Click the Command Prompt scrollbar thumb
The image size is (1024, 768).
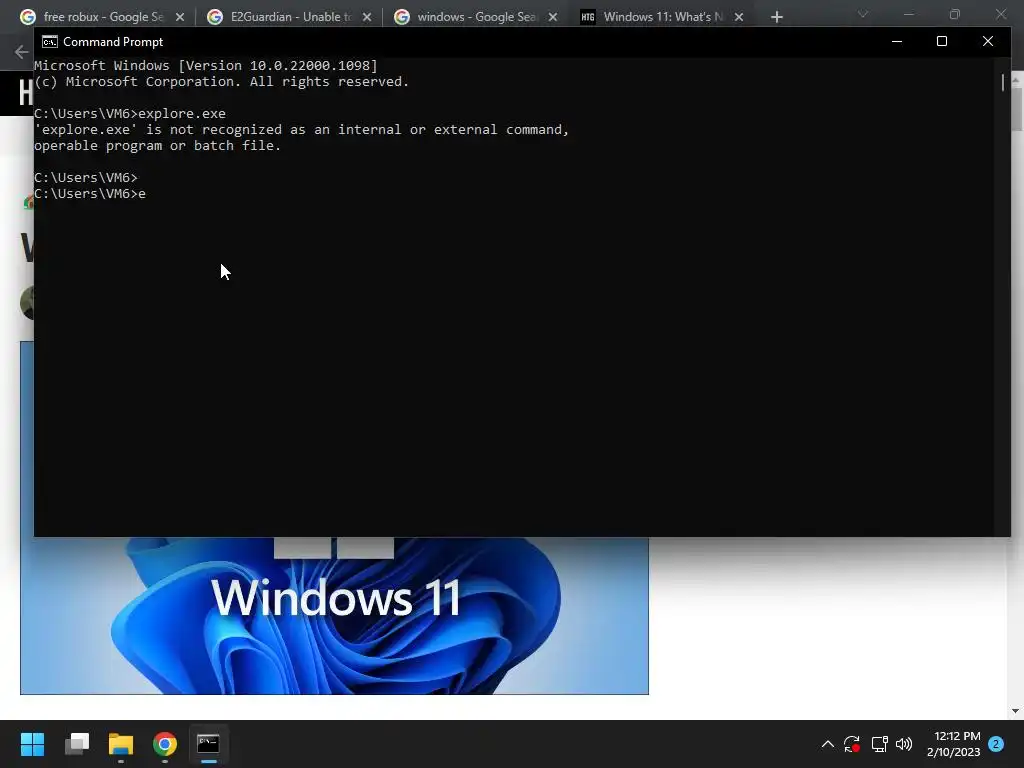(x=1002, y=82)
